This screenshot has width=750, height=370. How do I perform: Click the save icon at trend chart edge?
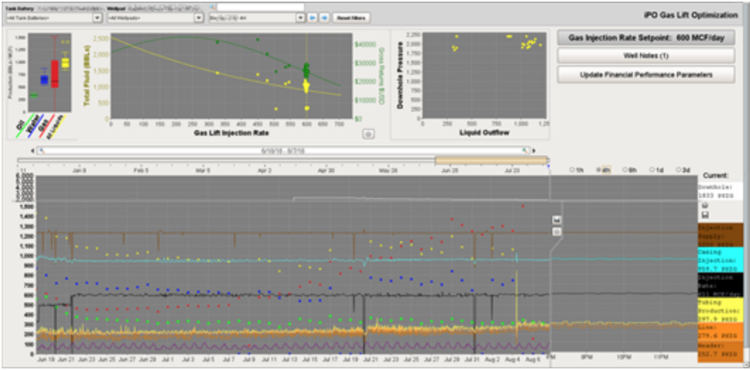click(557, 220)
